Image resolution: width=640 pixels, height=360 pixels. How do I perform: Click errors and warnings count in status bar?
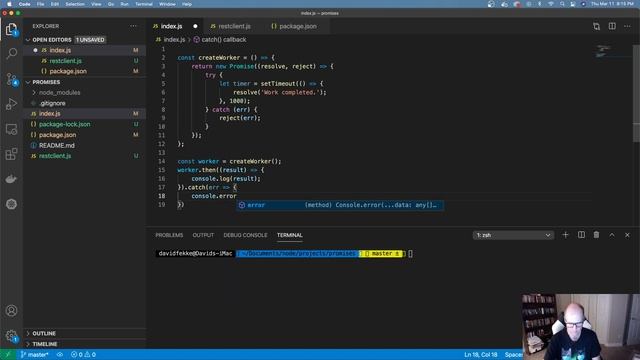tap(83, 354)
